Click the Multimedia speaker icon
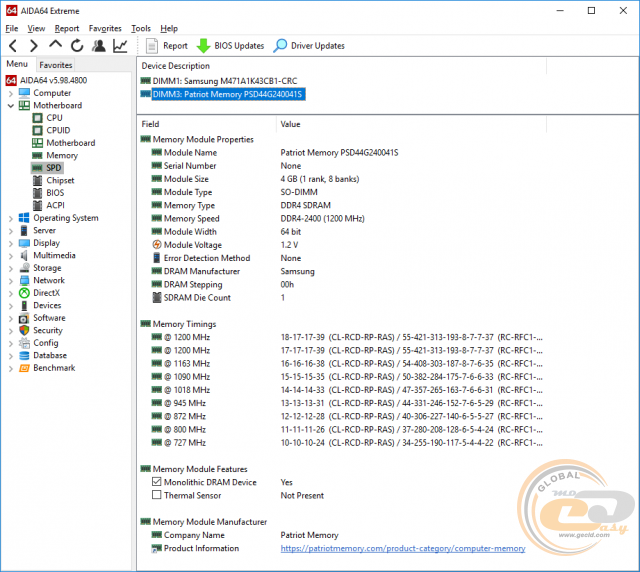Image resolution: width=640 pixels, height=572 pixels. pyautogui.click(x=24, y=256)
